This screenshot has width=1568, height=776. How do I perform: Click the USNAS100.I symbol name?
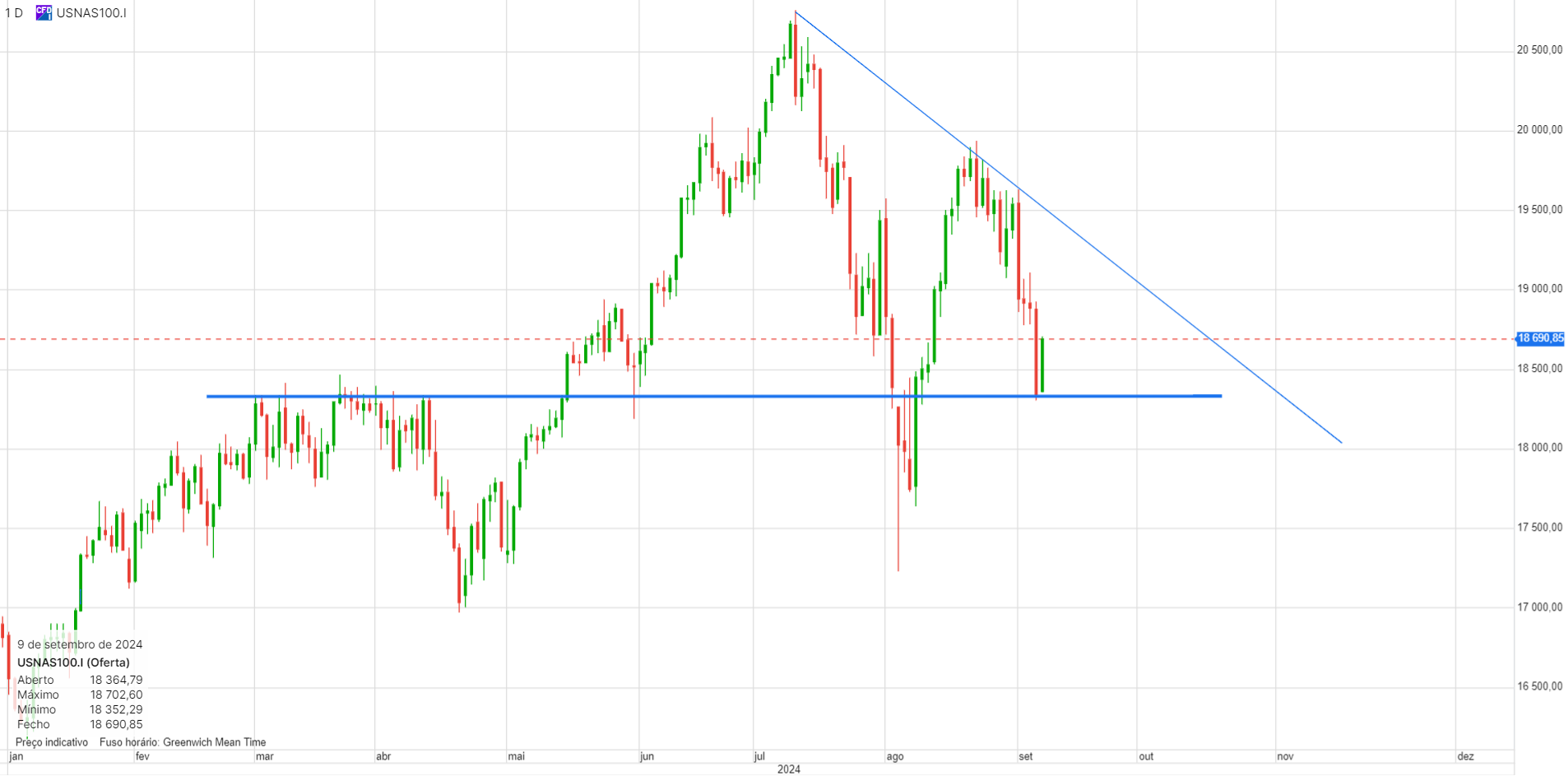[91, 13]
